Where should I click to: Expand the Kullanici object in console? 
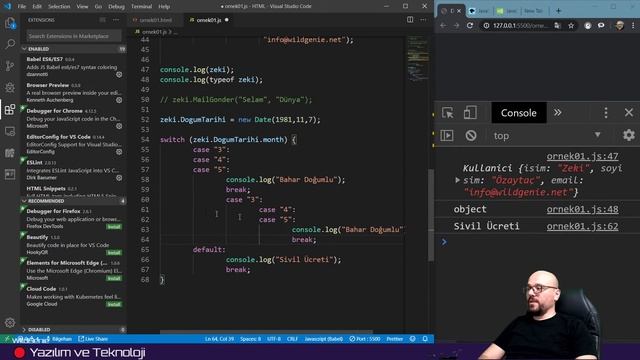(x=458, y=180)
